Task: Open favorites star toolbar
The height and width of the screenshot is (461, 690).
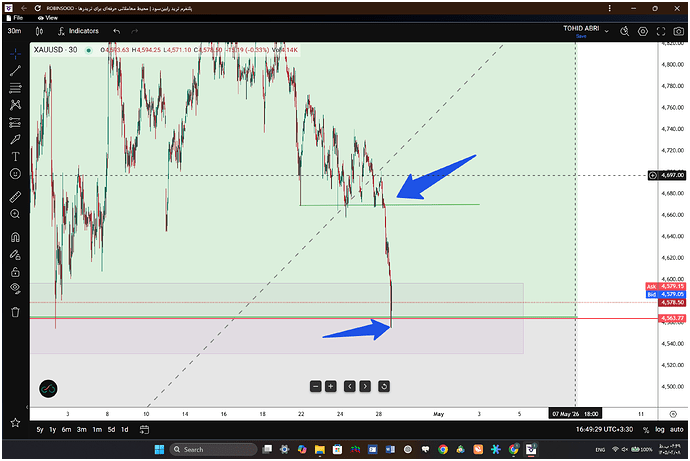Action: (x=15, y=423)
